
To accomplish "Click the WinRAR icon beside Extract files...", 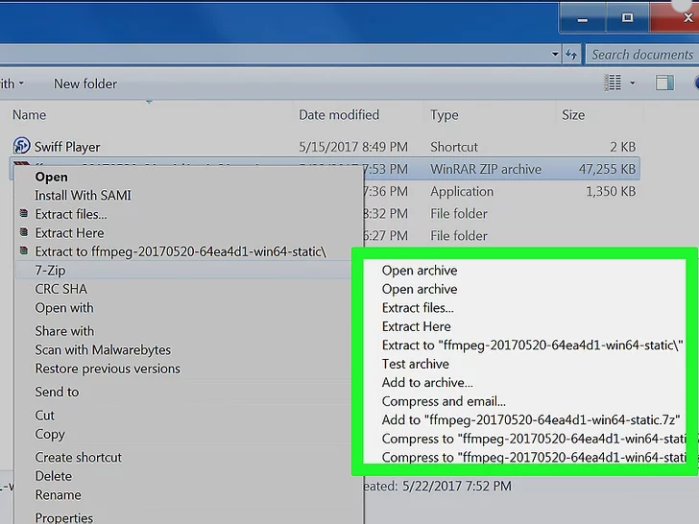I will point(24,214).
